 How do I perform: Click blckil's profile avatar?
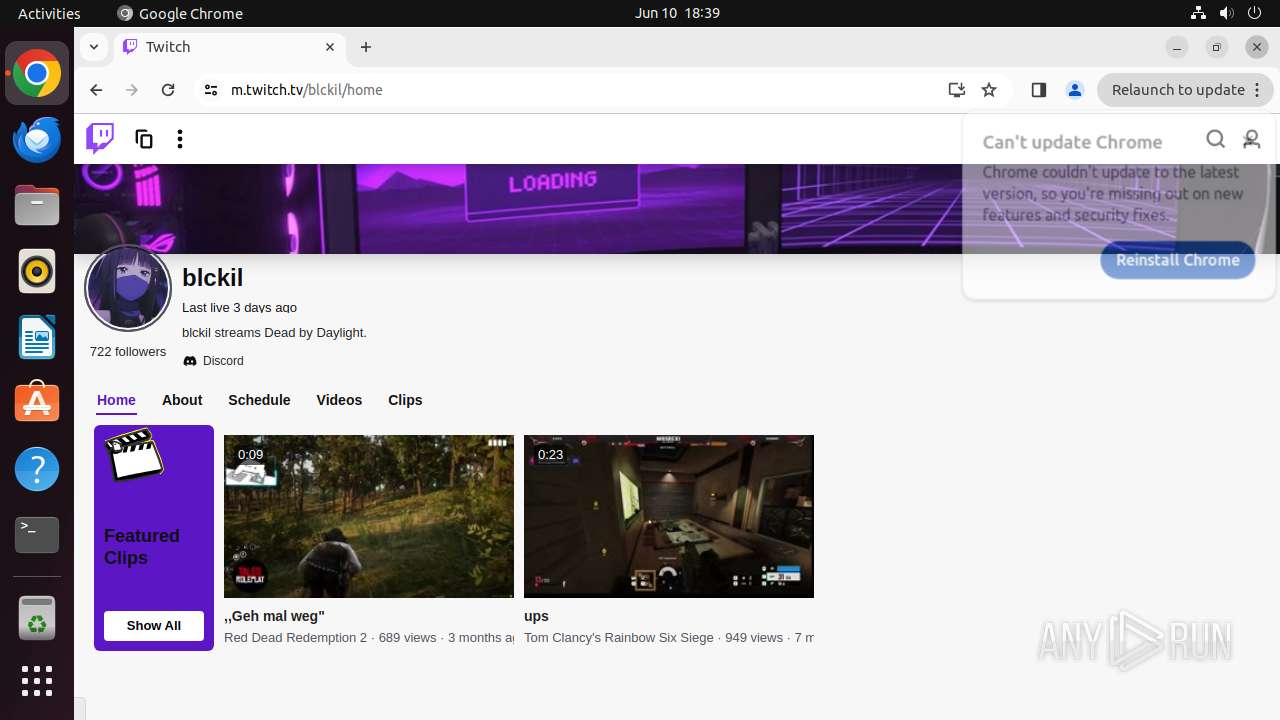click(128, 288)
